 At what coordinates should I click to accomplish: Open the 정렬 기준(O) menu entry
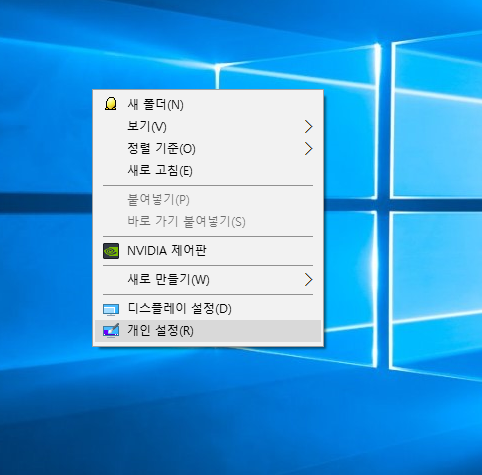[x=208, y=148]
